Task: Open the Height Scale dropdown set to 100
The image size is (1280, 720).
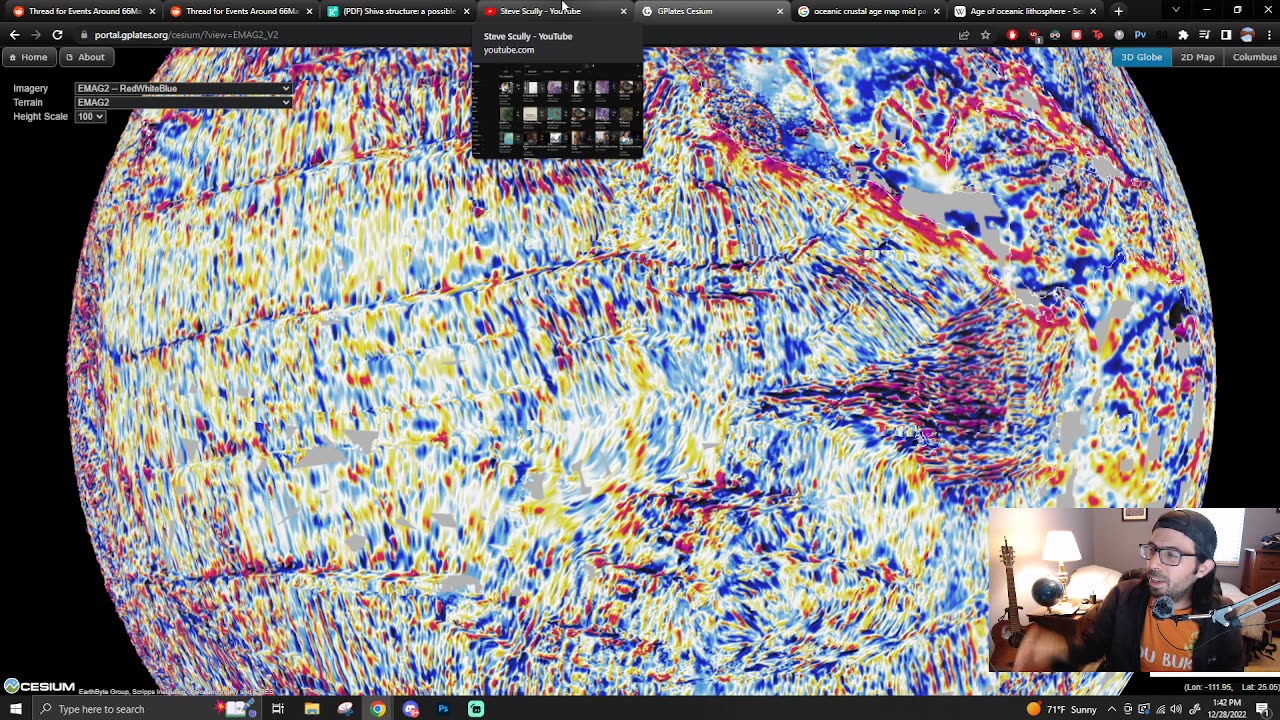Action: point(90,116)
